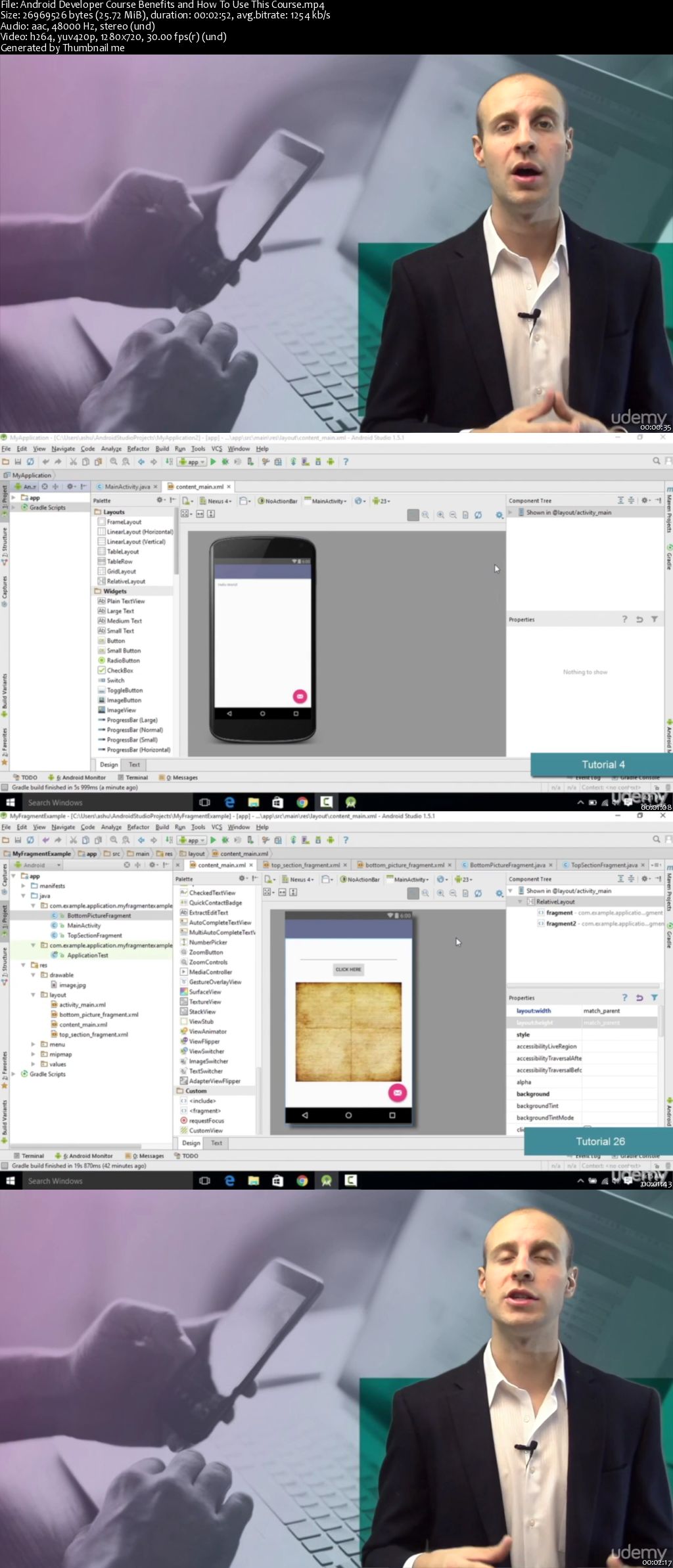Screen dimensions: 673x1568
Task: Switch to MainActivity.java tab in MyApplication
Action: 127,487
